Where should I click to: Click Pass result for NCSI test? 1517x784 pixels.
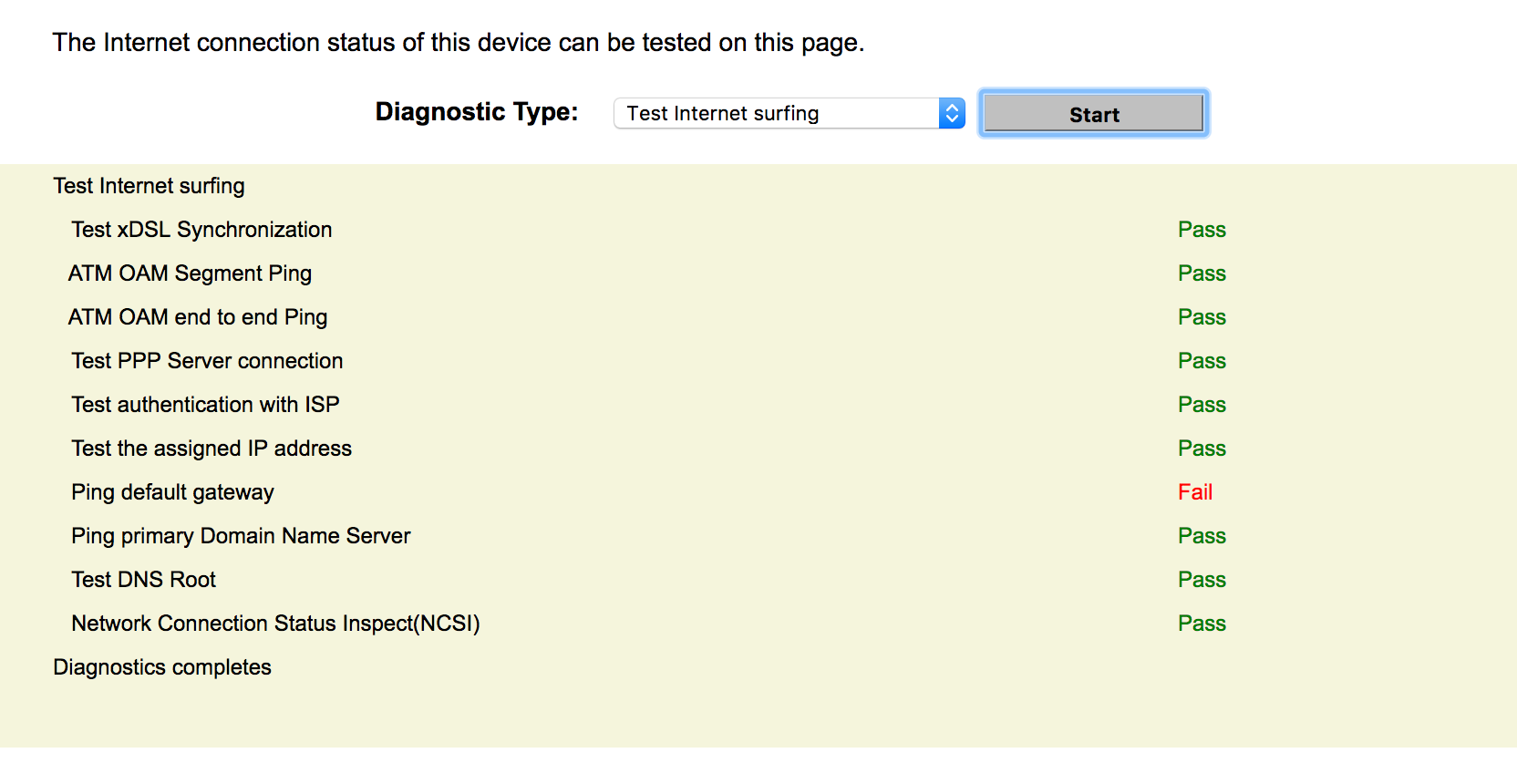point(1202,624)
